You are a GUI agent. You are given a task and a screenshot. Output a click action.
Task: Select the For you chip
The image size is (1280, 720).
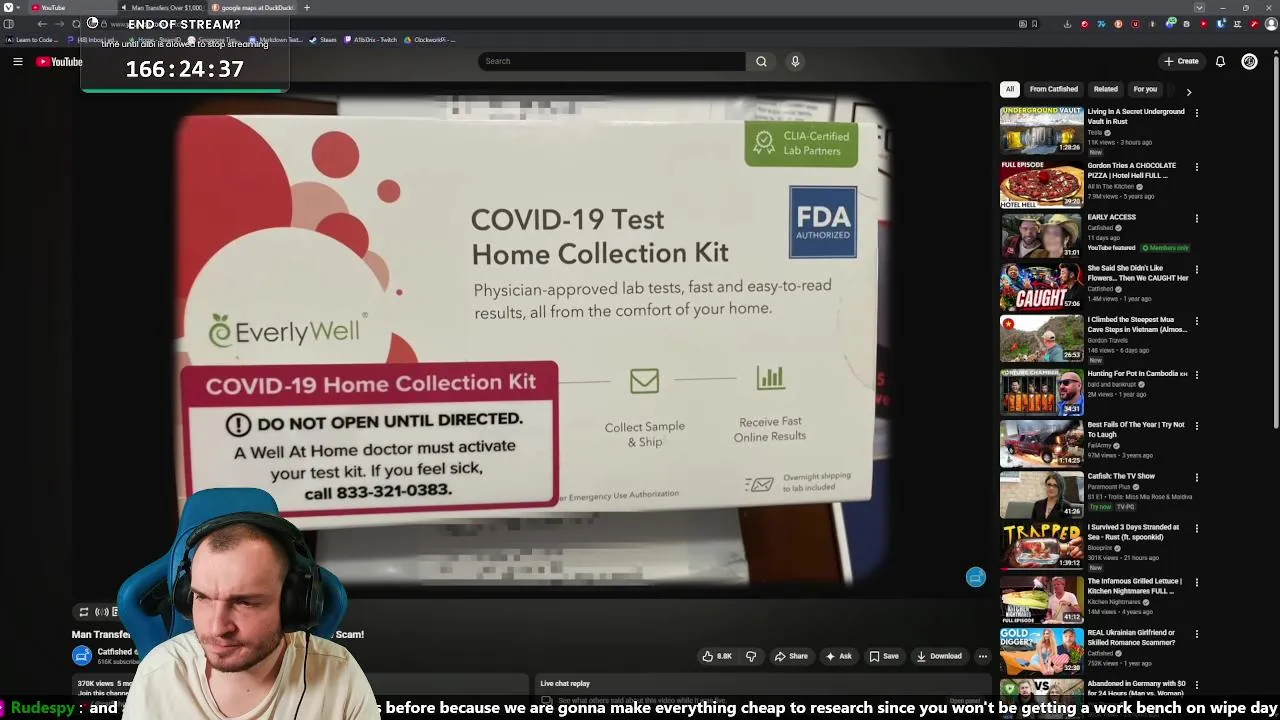coord(1145,89)
